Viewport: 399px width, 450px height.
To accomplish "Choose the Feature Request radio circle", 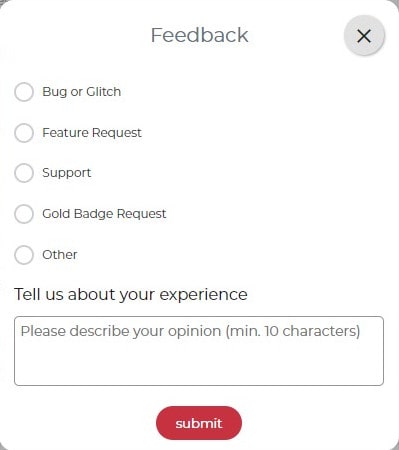I will point(24,133).
